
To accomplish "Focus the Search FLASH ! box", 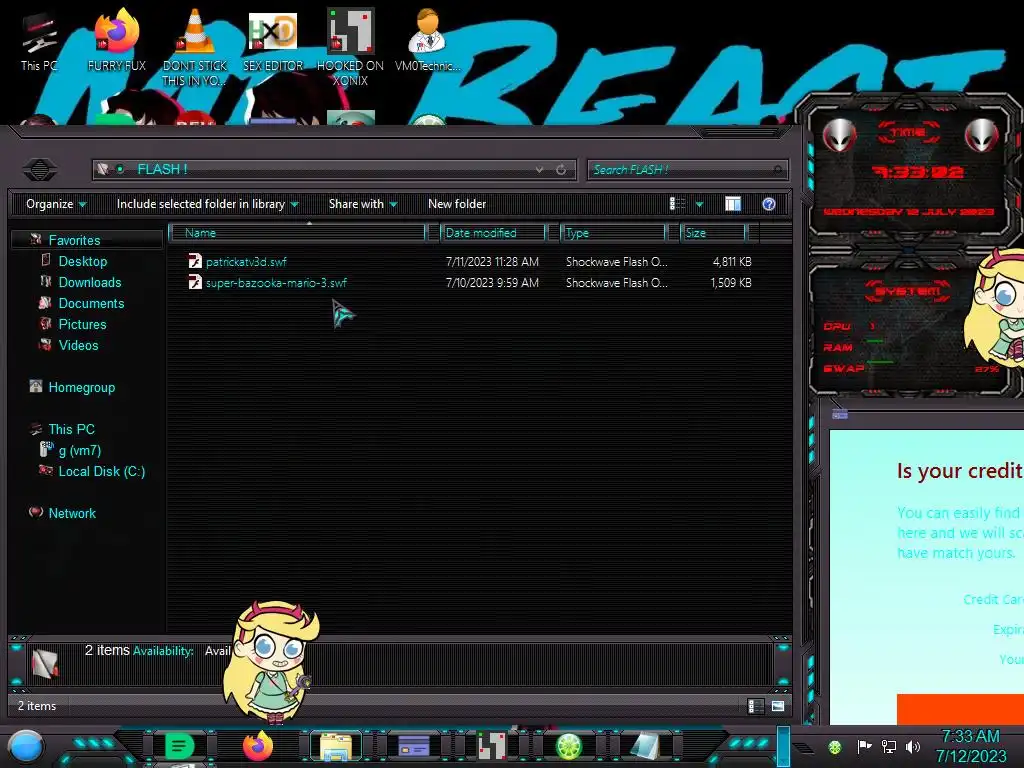I will (x=688, y=170).
